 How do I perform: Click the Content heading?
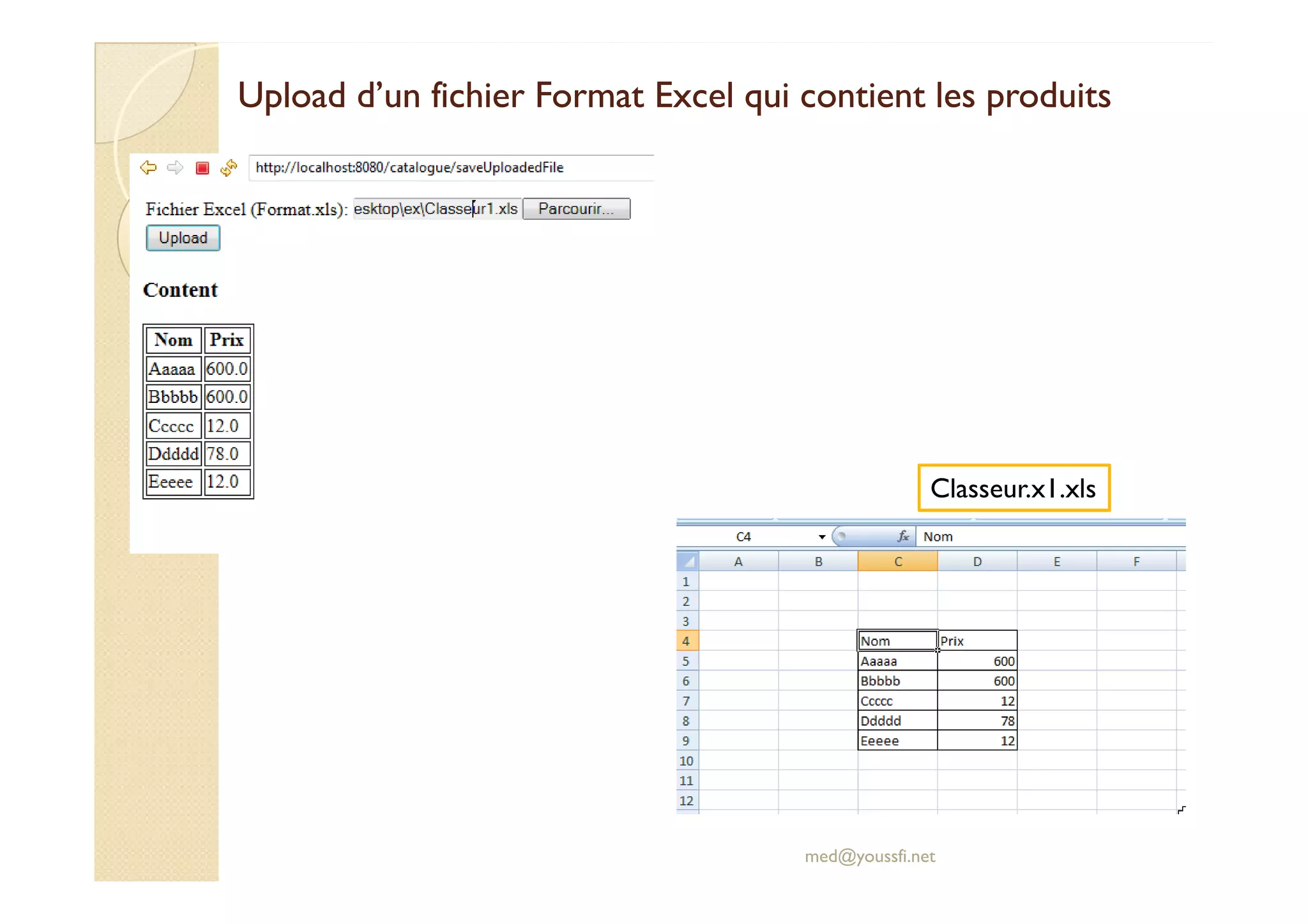(180, 290)
